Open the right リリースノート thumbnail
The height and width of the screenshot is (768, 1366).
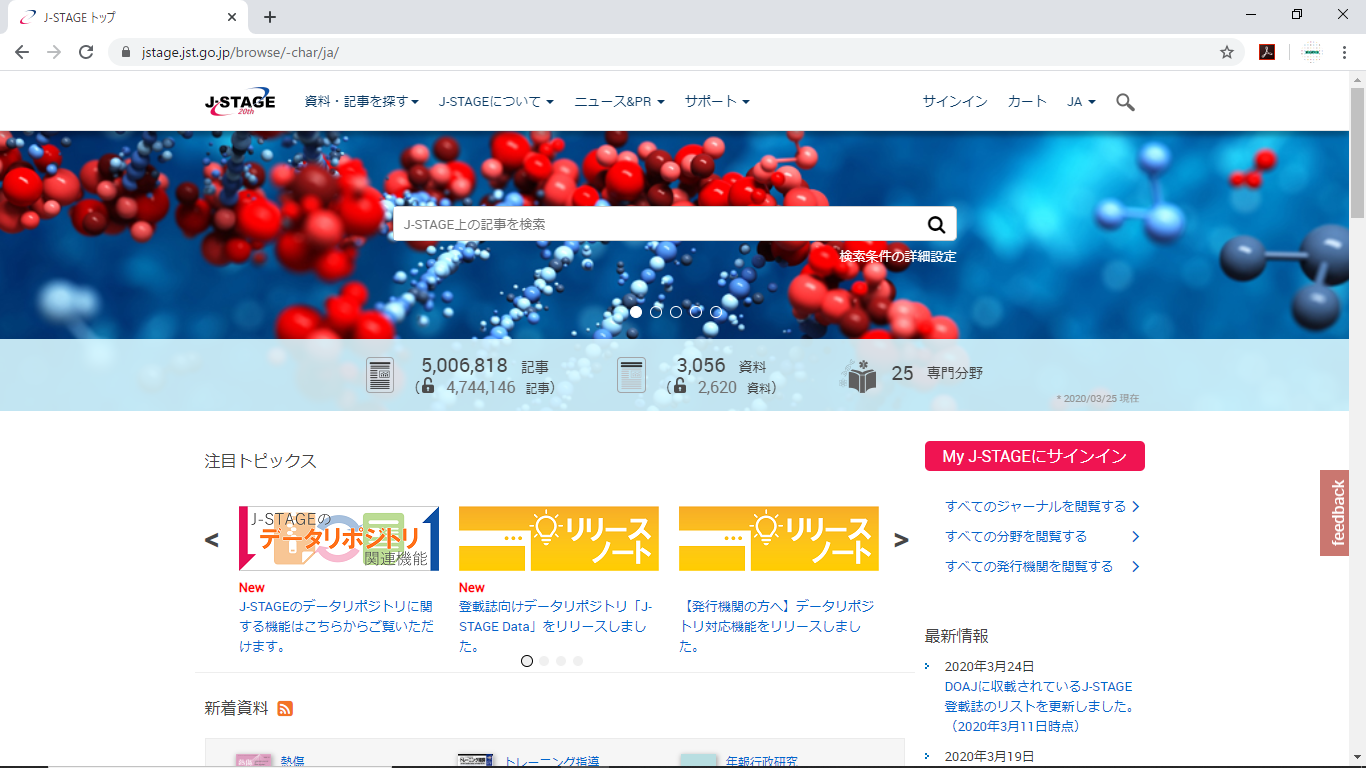click(779, 538)
